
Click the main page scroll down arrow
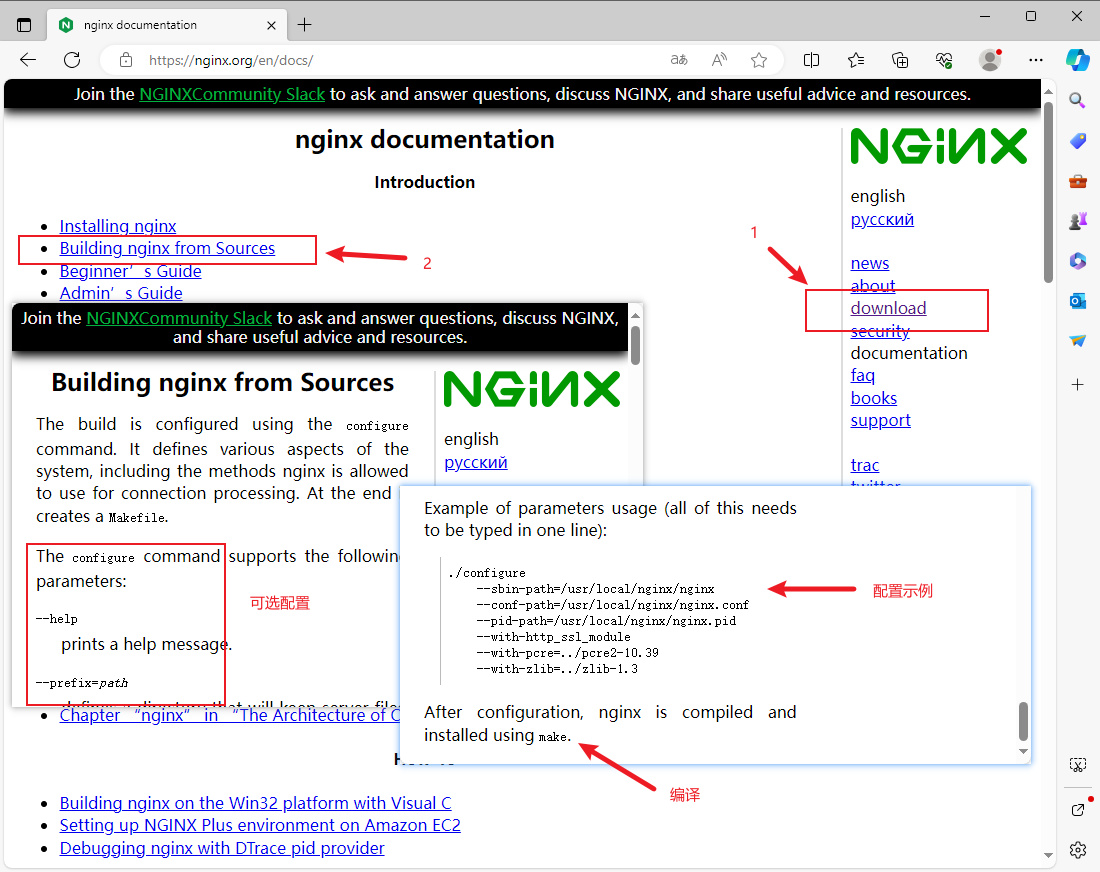point(1048,855)
